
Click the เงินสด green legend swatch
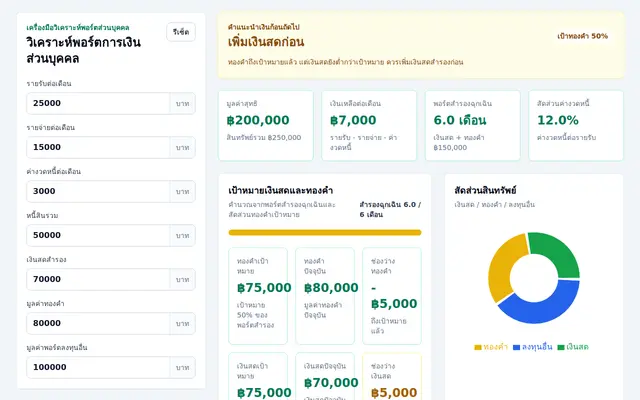coord(561,347)
